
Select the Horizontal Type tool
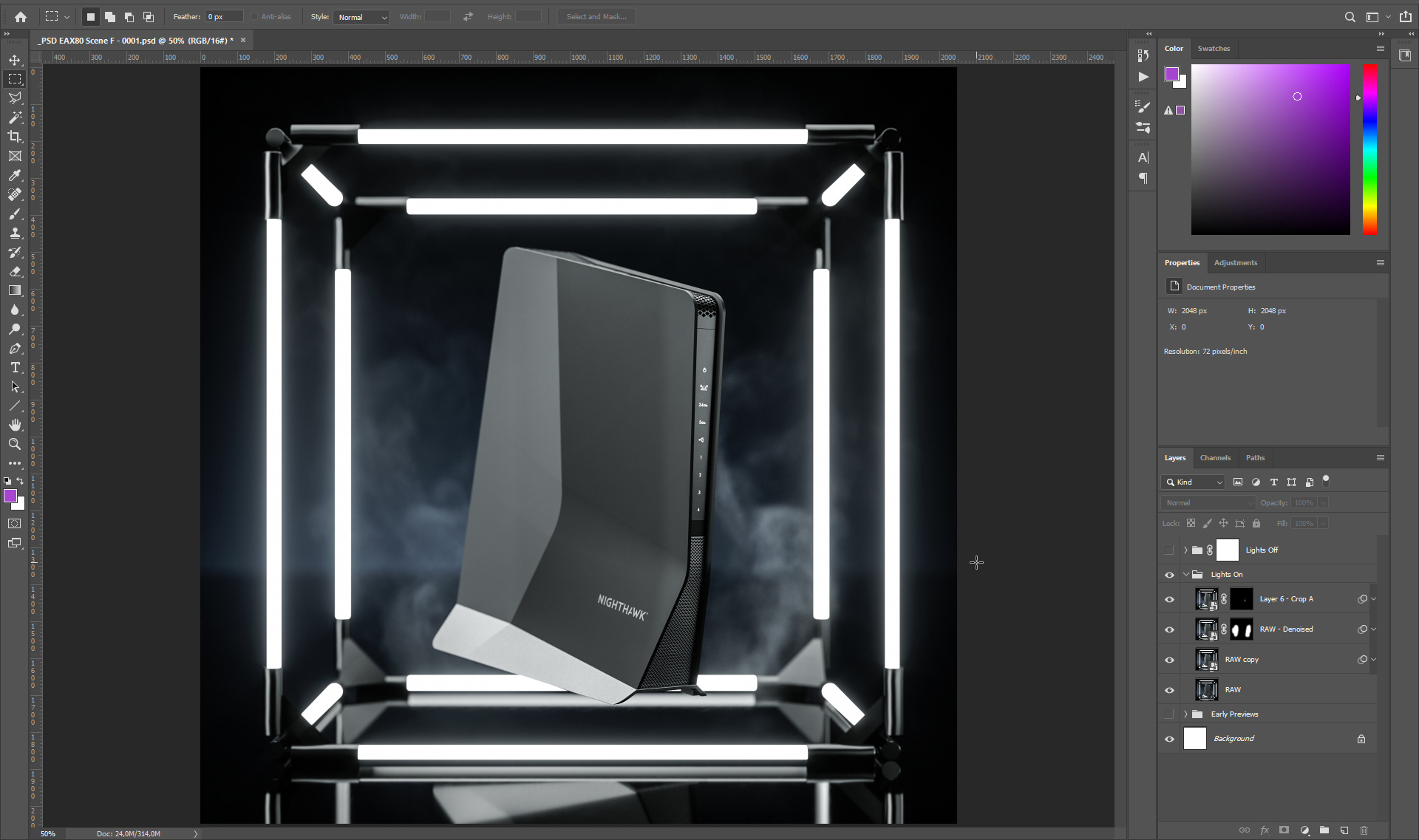pos(15,367)
